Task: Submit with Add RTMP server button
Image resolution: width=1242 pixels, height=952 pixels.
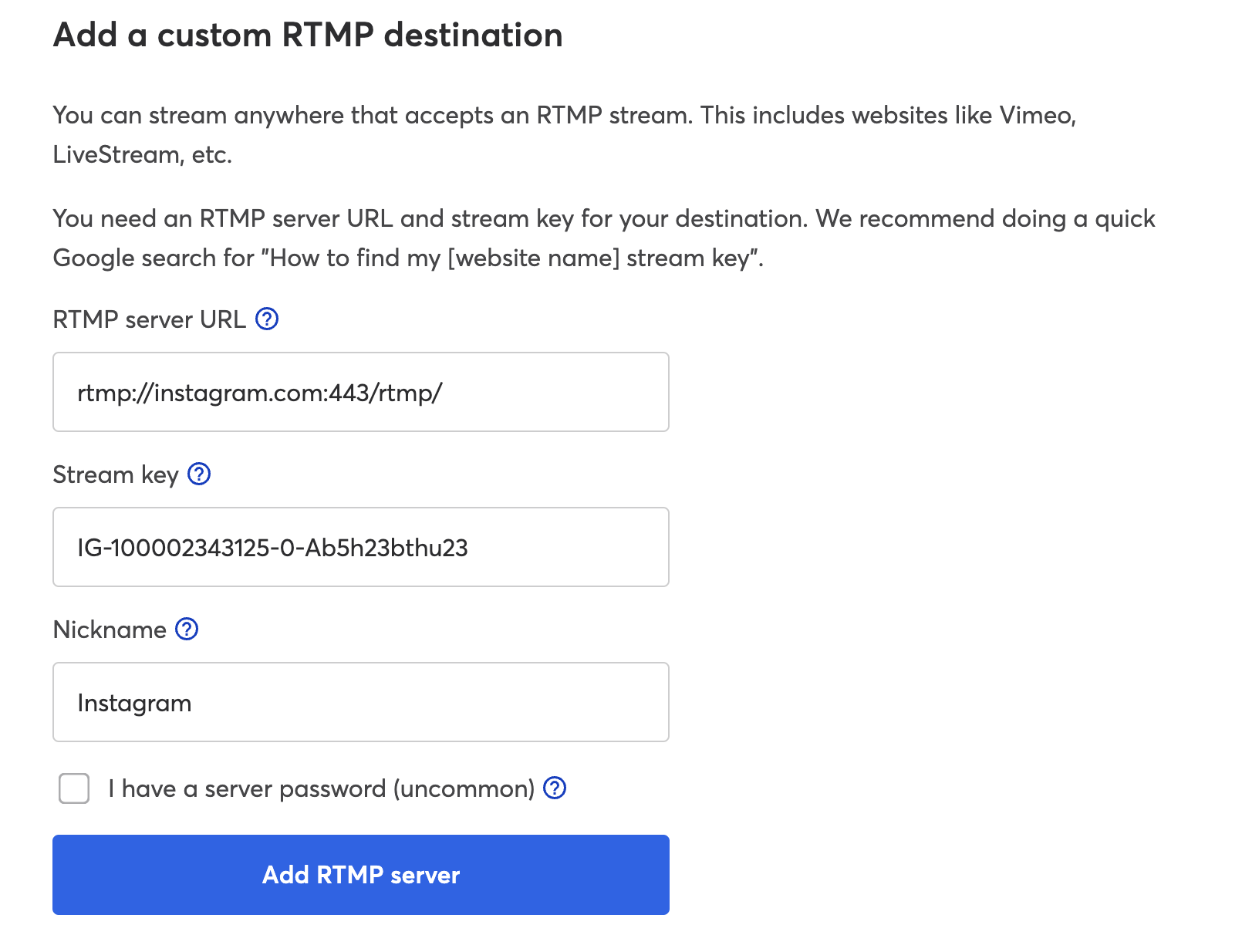Action: pos(361,875)
